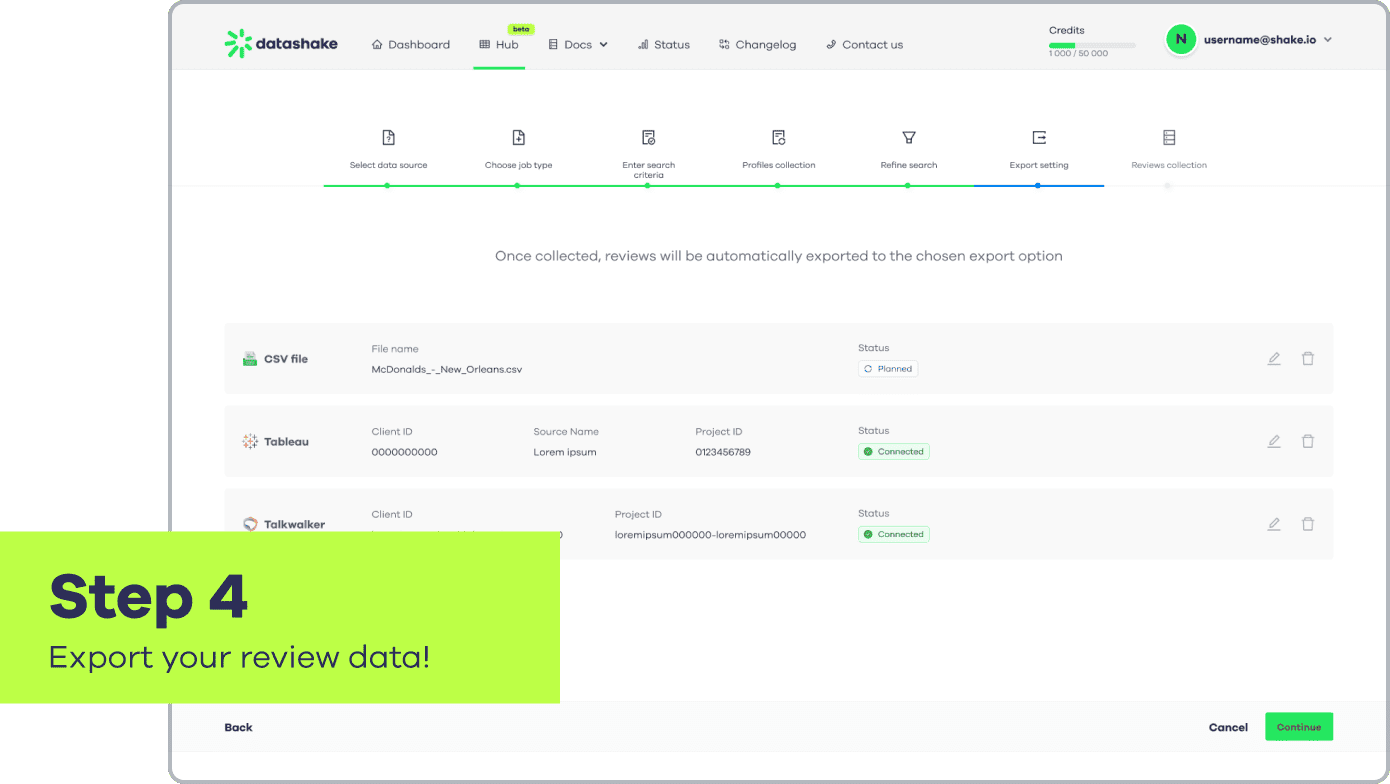Image resolution: width=1390 pixels, height=784 pixels.
Task: Switch to the Dashboard tab
Action: coord(410,44)
